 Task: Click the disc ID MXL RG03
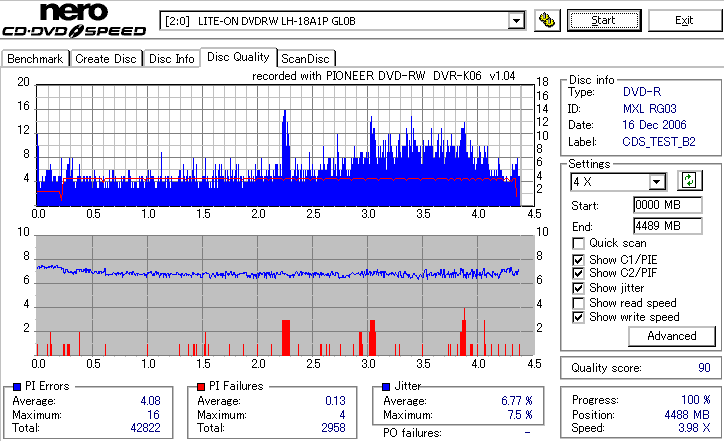pos(650,109)
